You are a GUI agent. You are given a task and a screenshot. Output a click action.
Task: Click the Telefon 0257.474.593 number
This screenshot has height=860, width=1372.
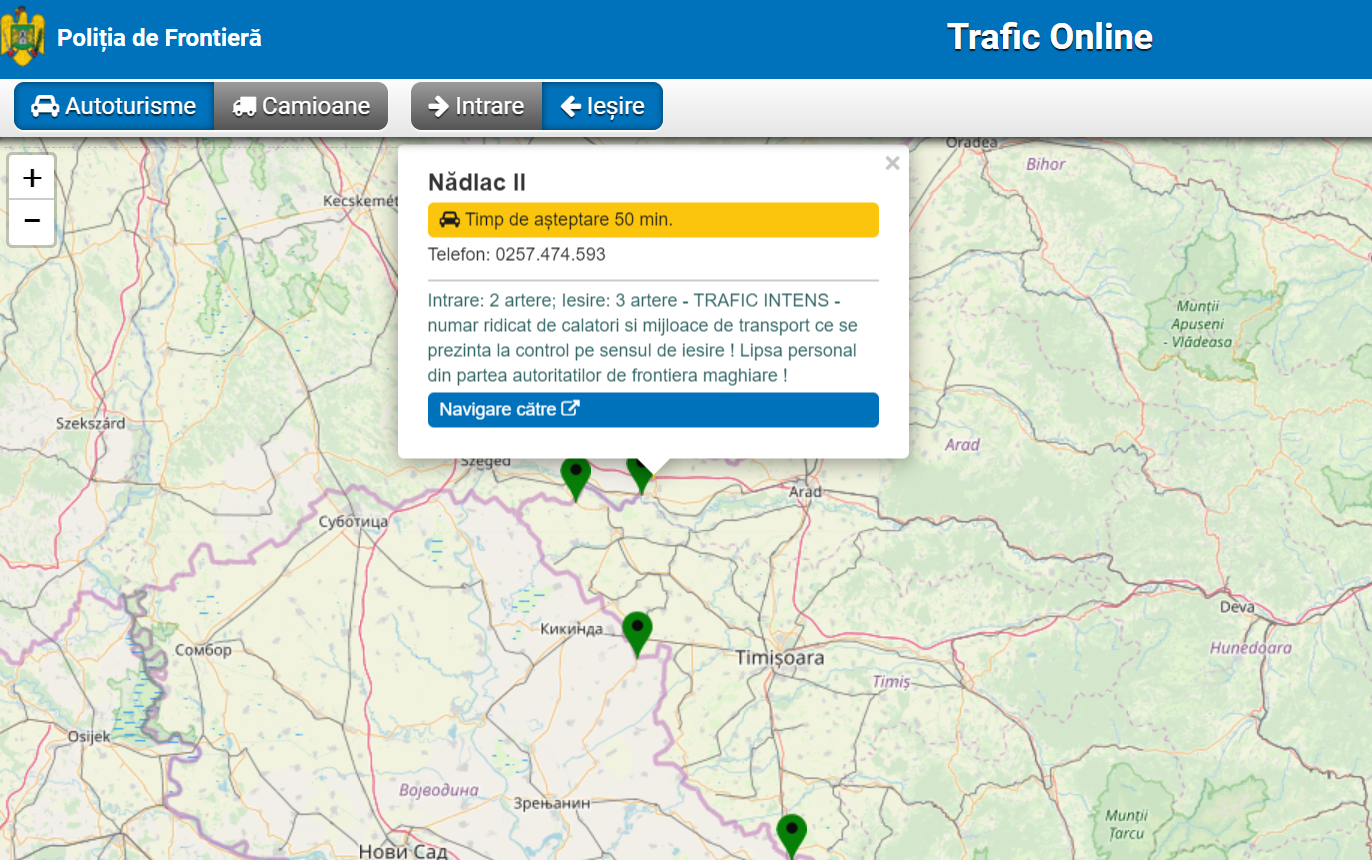[x=550, y=254]
